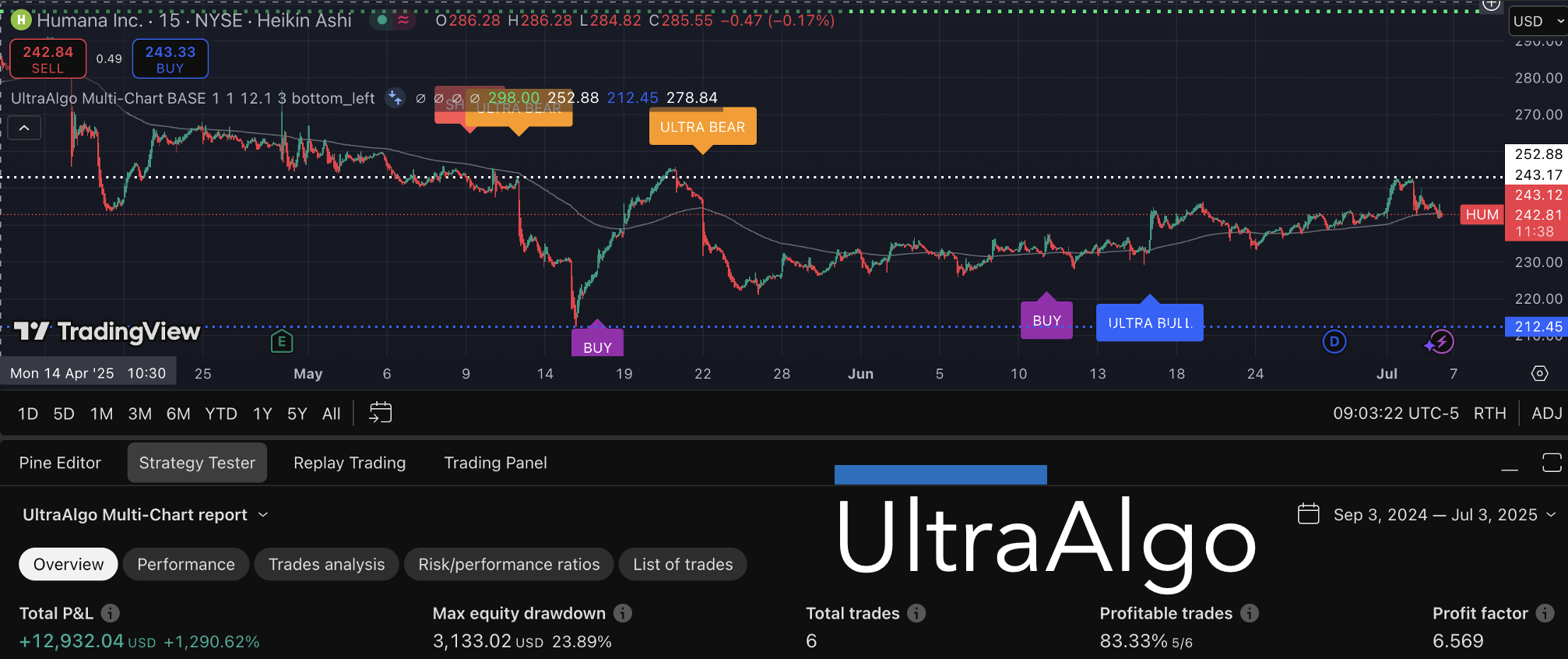The image size is (1568, 659).
Task: Open the List of trades tab
Action: click(x=683, y=564)
